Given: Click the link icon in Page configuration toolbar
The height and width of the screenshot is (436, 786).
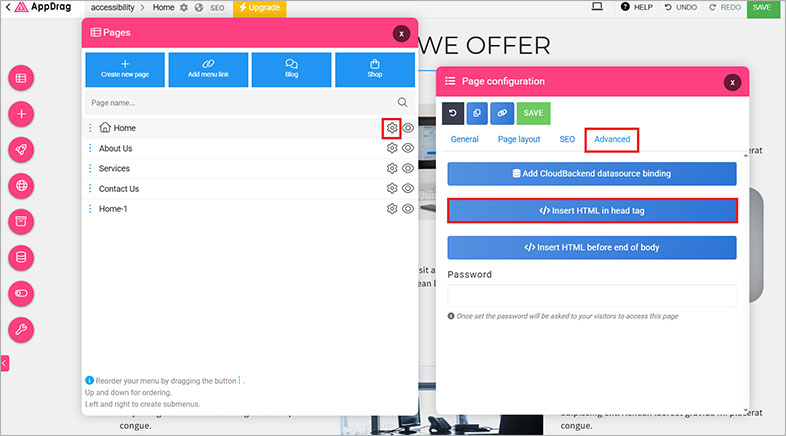Looking at the screenshot, I should [503, 113].
